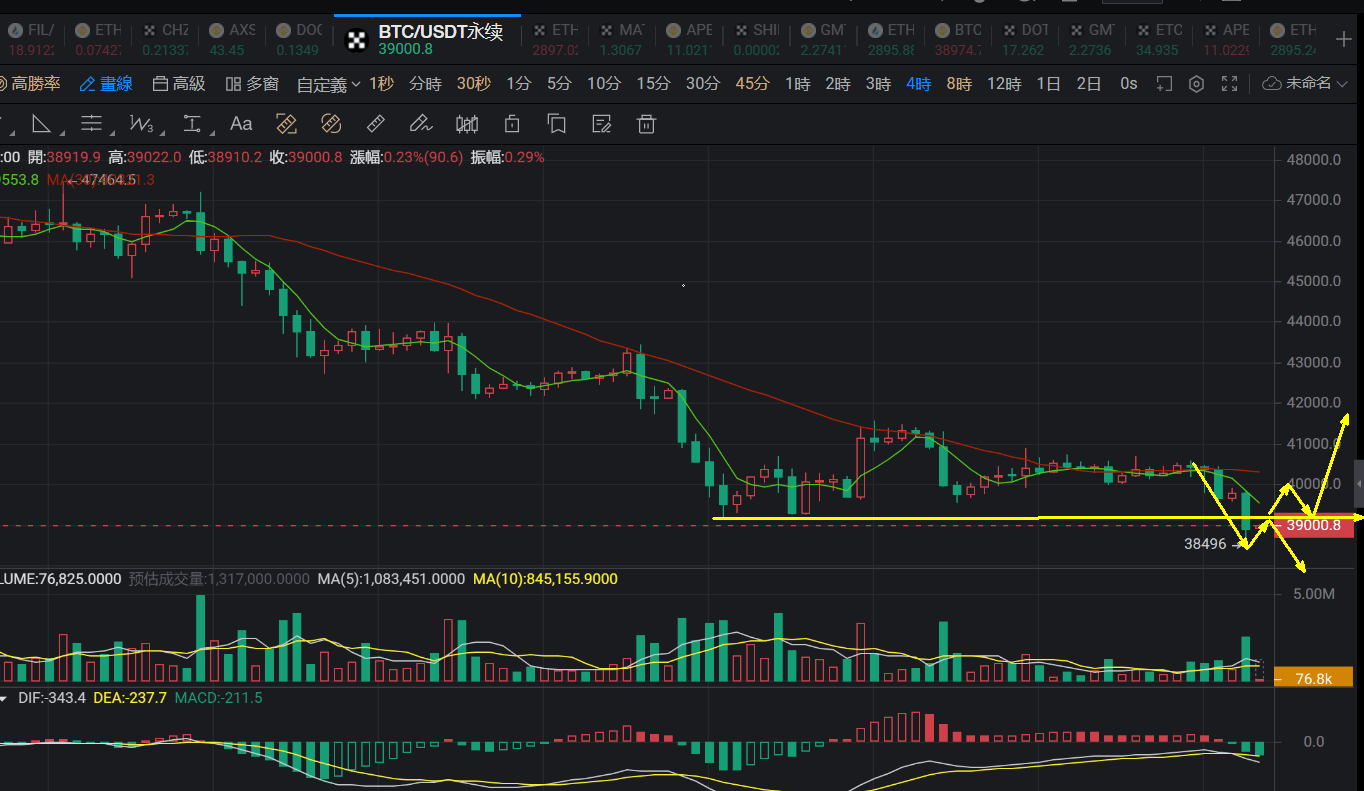This screenshot has width=1364, height=791.
Task: Click the candlestick chart style icon
Action: click(x=467, y=124)
